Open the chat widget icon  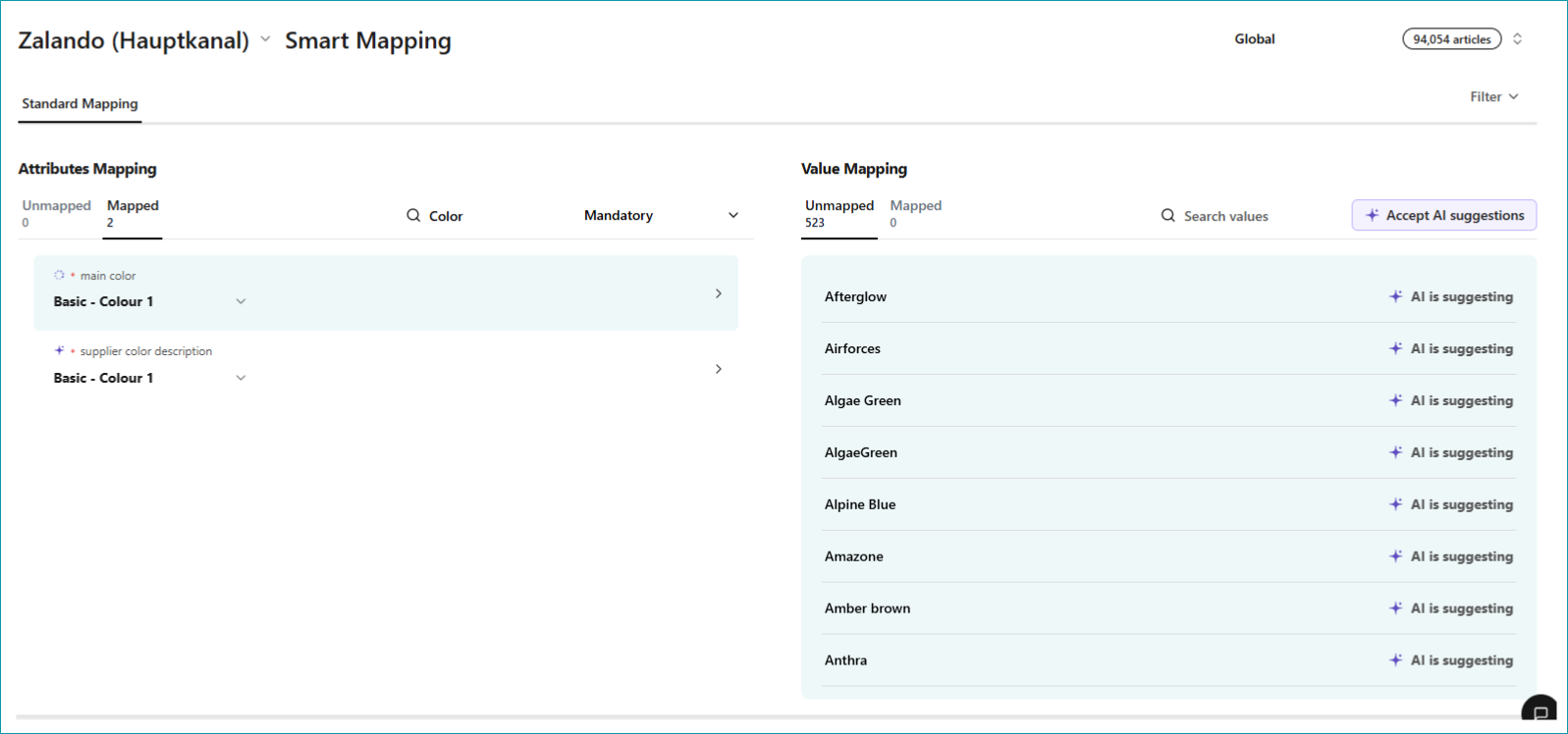tap(1539, 711)
